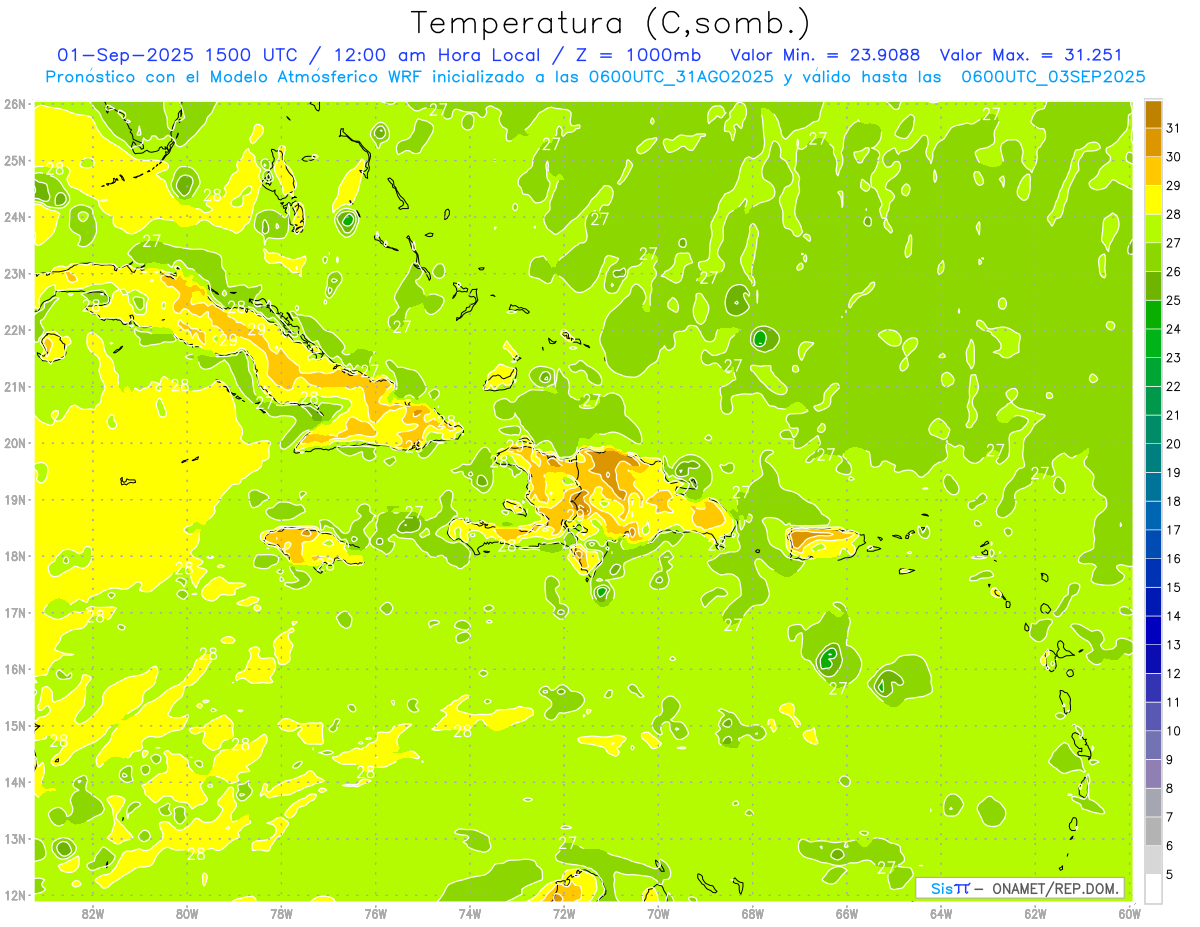Click the 24N latitude axis label

coord(14,217)
